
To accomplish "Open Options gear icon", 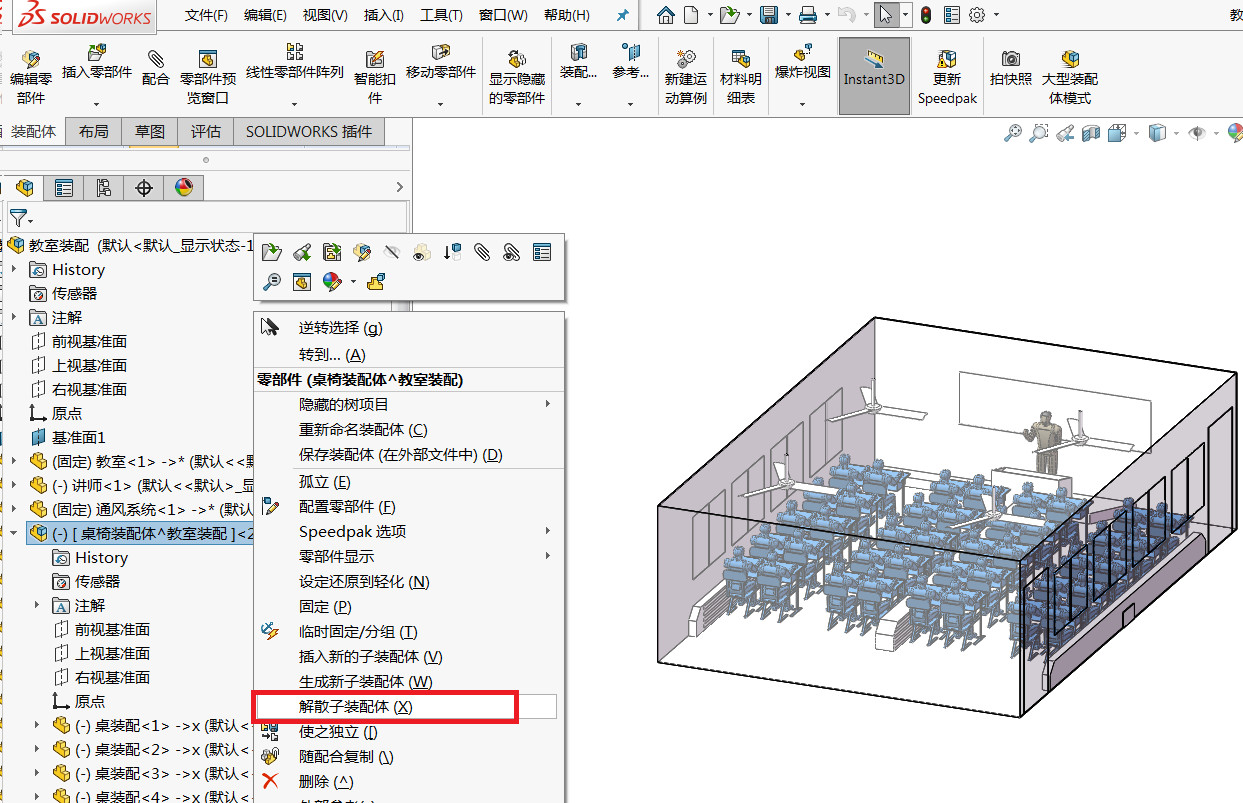I will click(x=976, y=15).
